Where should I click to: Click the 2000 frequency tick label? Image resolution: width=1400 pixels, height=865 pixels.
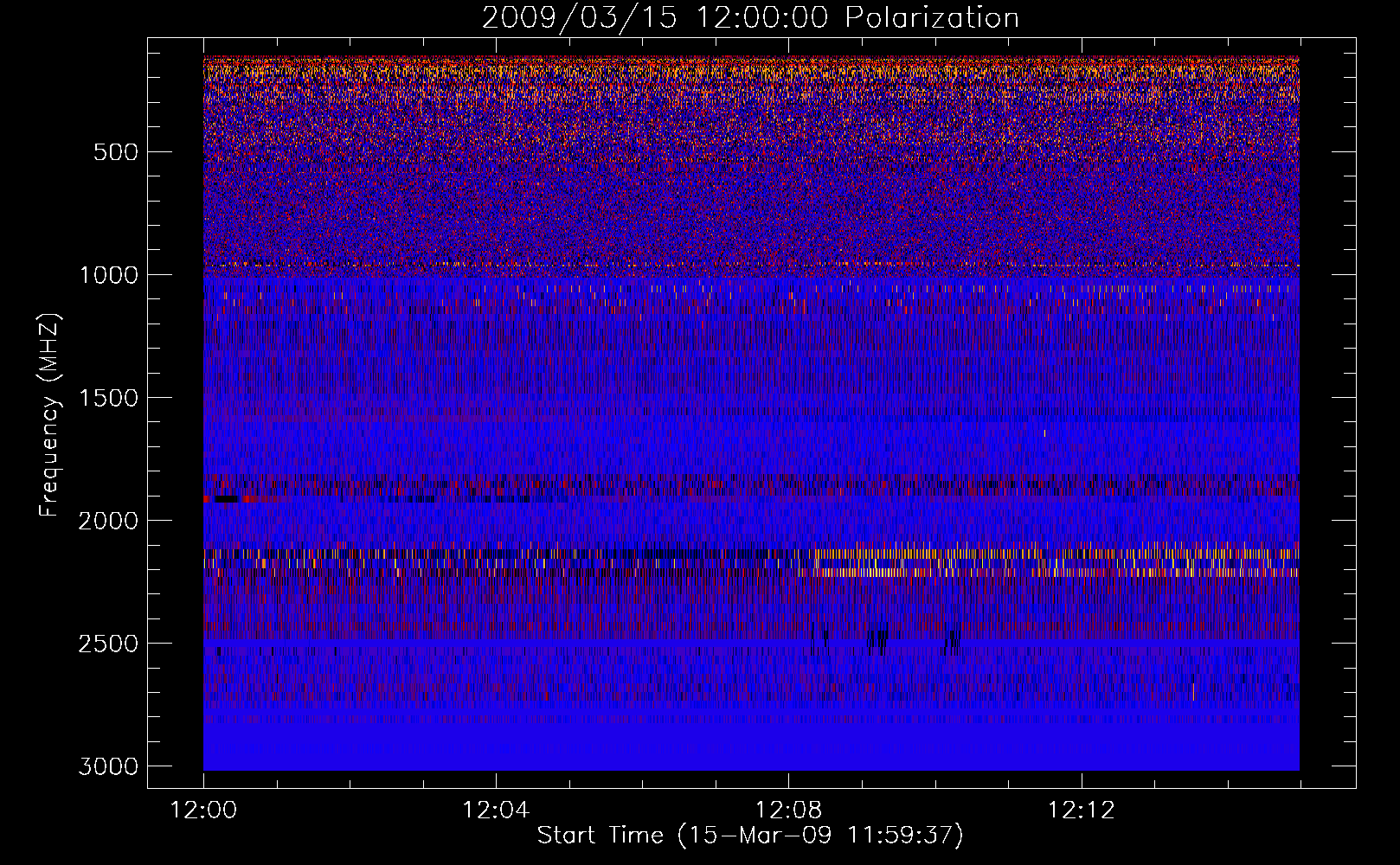108,521
